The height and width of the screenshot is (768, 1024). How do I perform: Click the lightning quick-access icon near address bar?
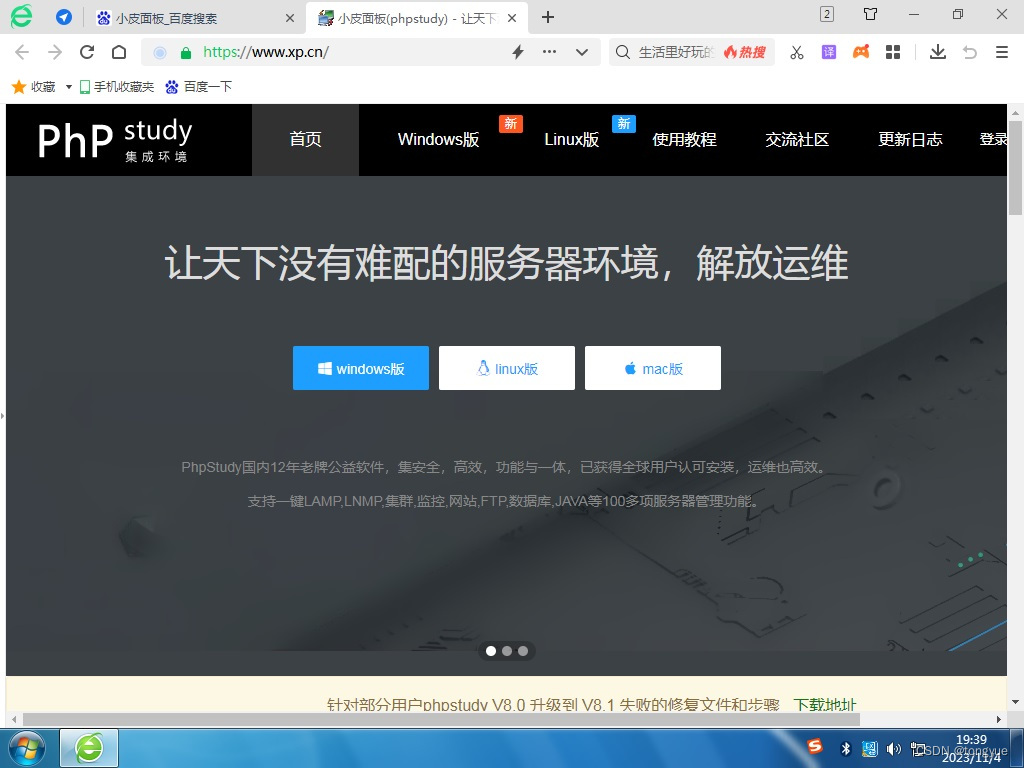click(x=518, y=51)
